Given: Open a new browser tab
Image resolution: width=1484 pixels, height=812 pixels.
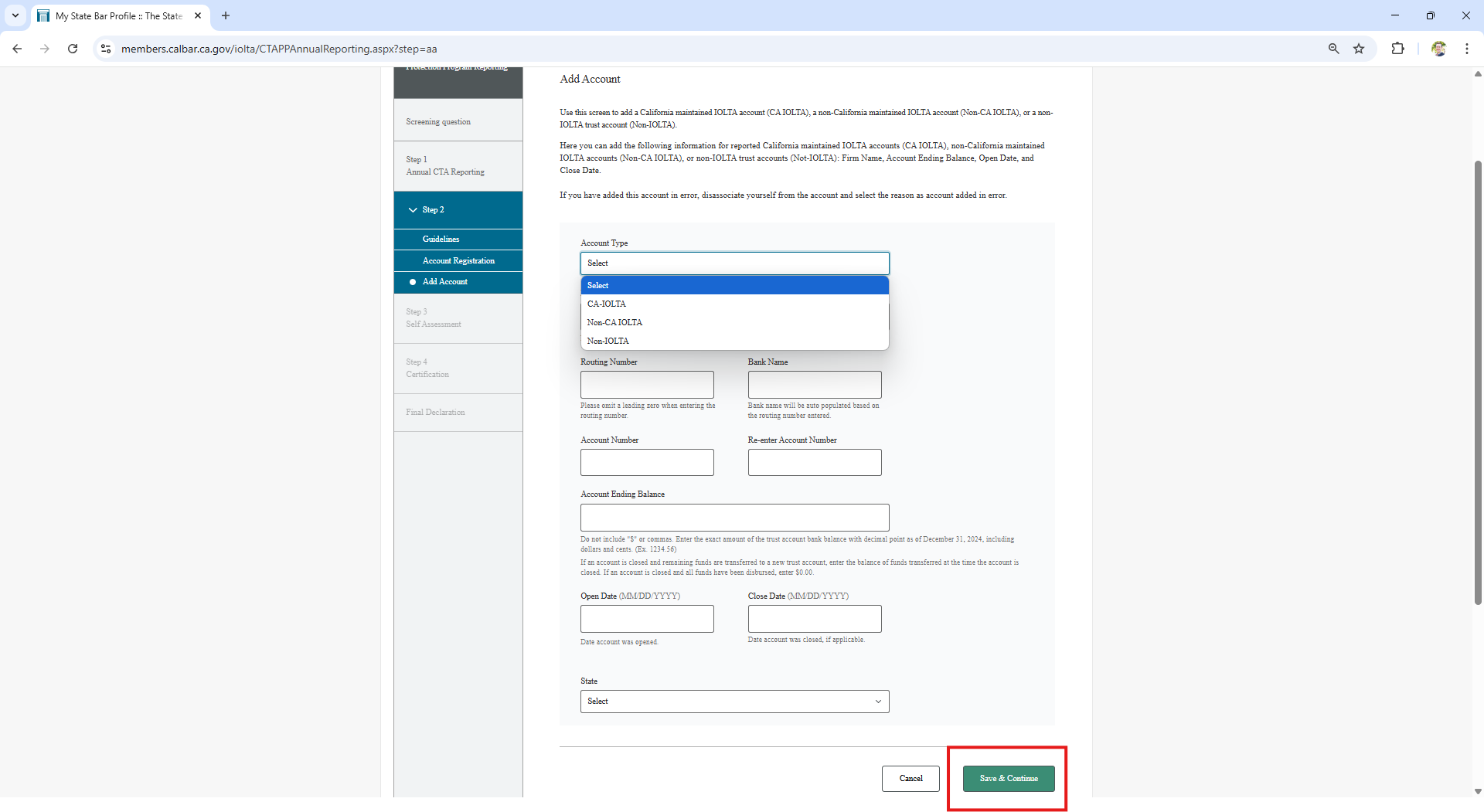Looking at the screenshot, I should pos(226,15).
